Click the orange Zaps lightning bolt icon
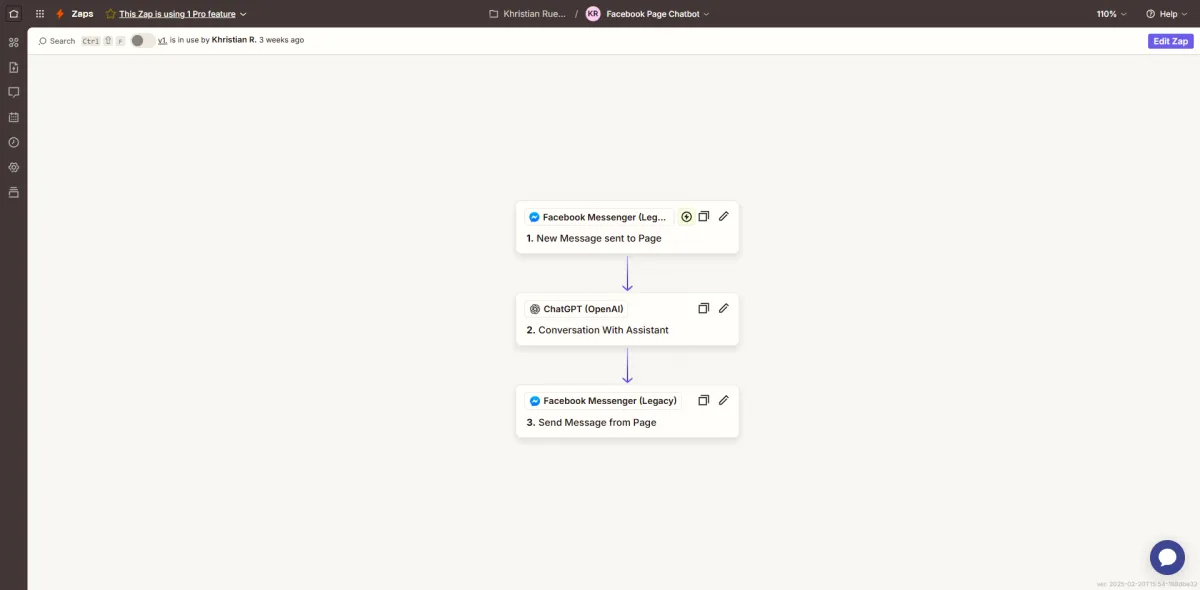1200x590 pixels. [x=60, y=14]
